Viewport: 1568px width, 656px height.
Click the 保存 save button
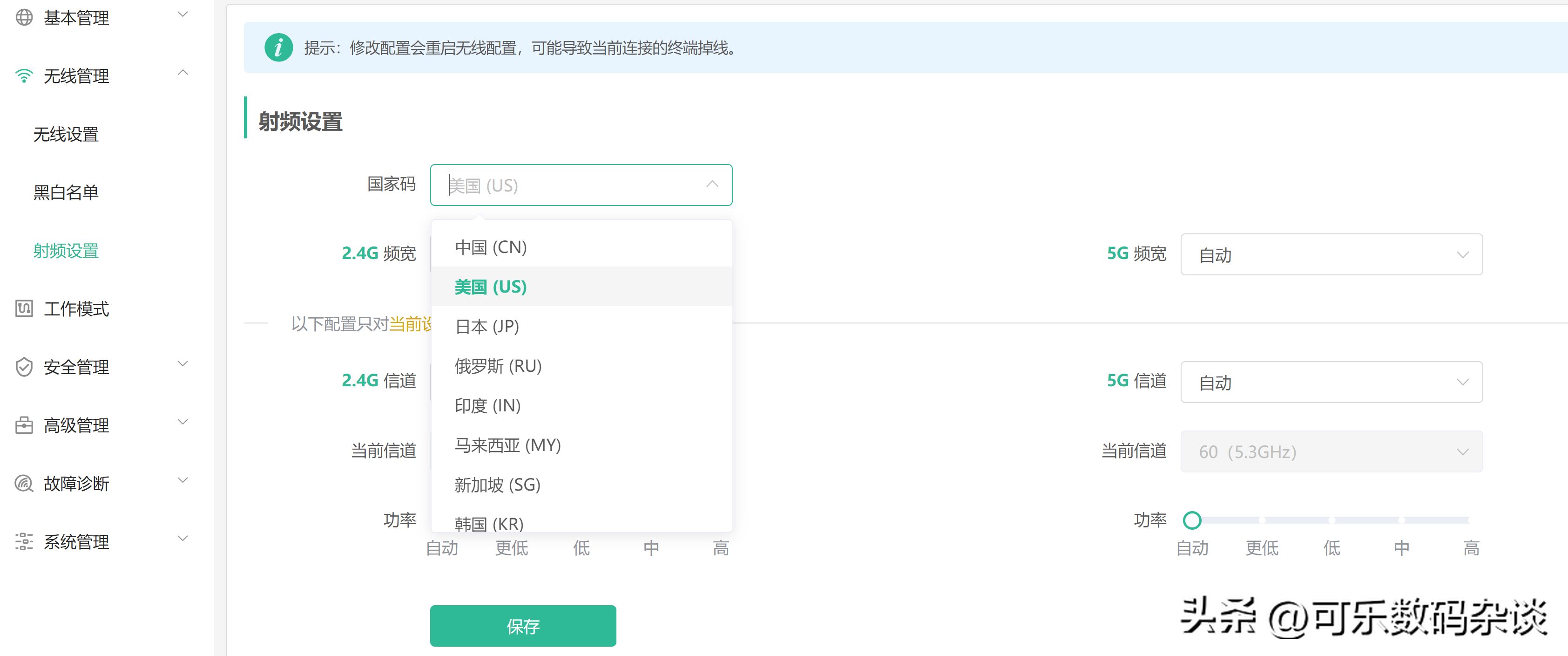(523, 626)
